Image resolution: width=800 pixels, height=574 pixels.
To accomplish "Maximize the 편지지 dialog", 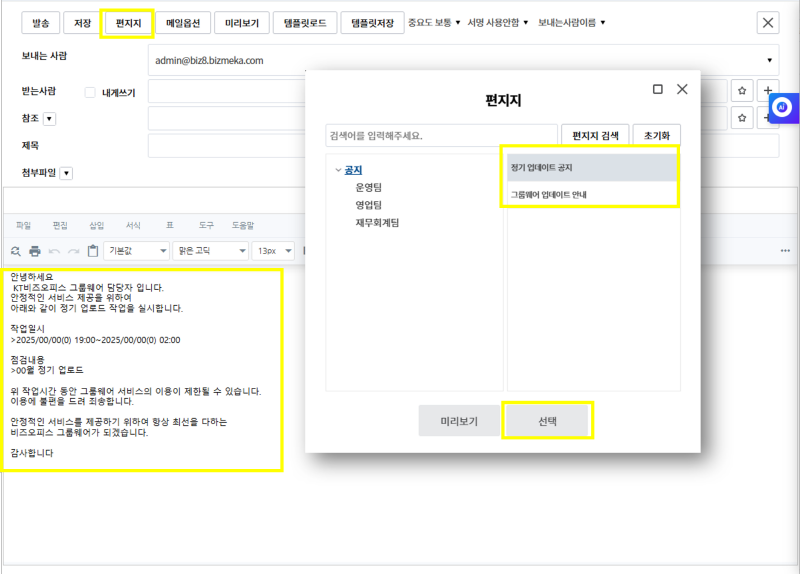I will tap(658, 89).
